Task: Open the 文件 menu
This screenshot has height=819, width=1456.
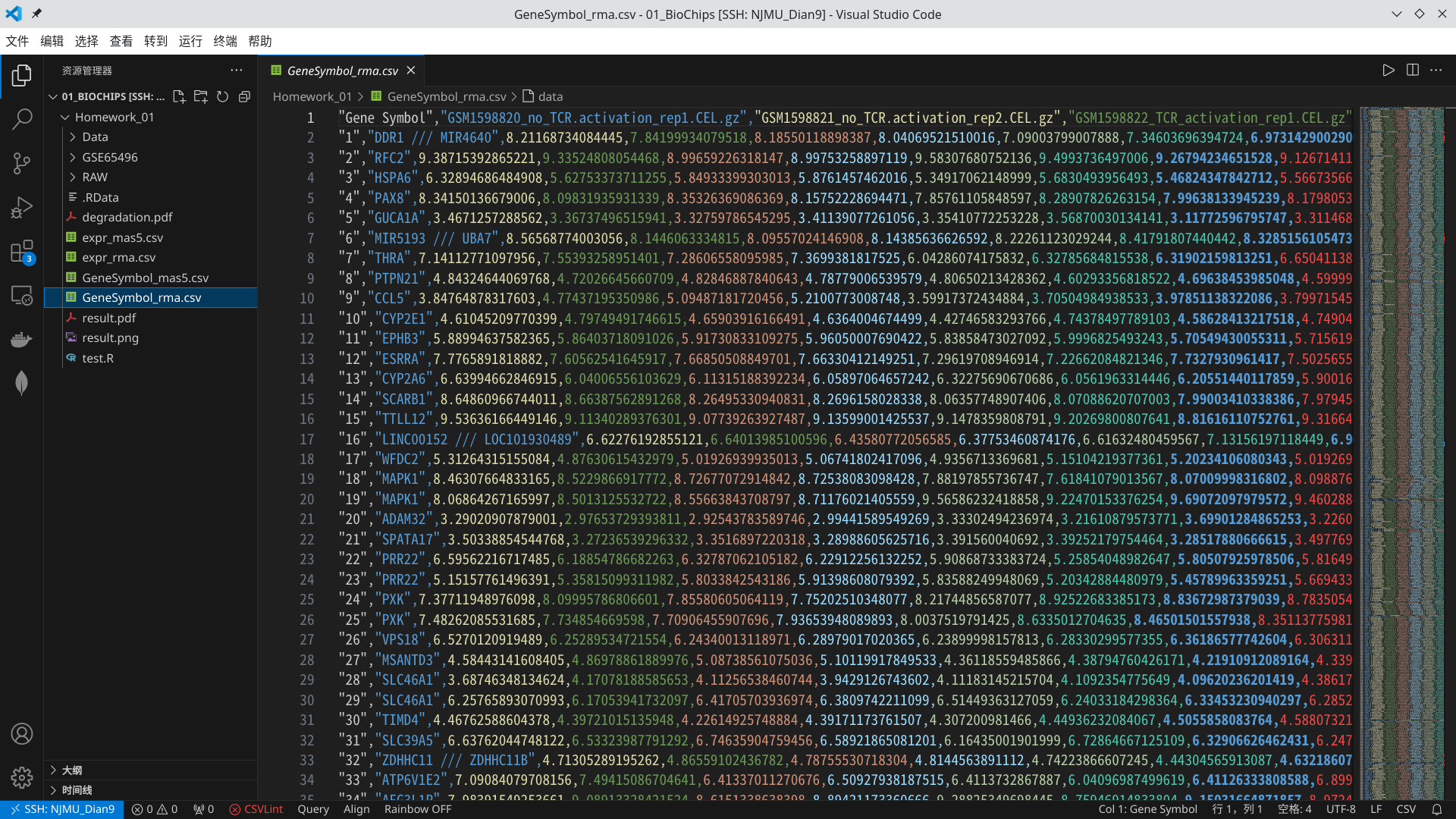Action: pyautogui.click(x=17, y=41)
